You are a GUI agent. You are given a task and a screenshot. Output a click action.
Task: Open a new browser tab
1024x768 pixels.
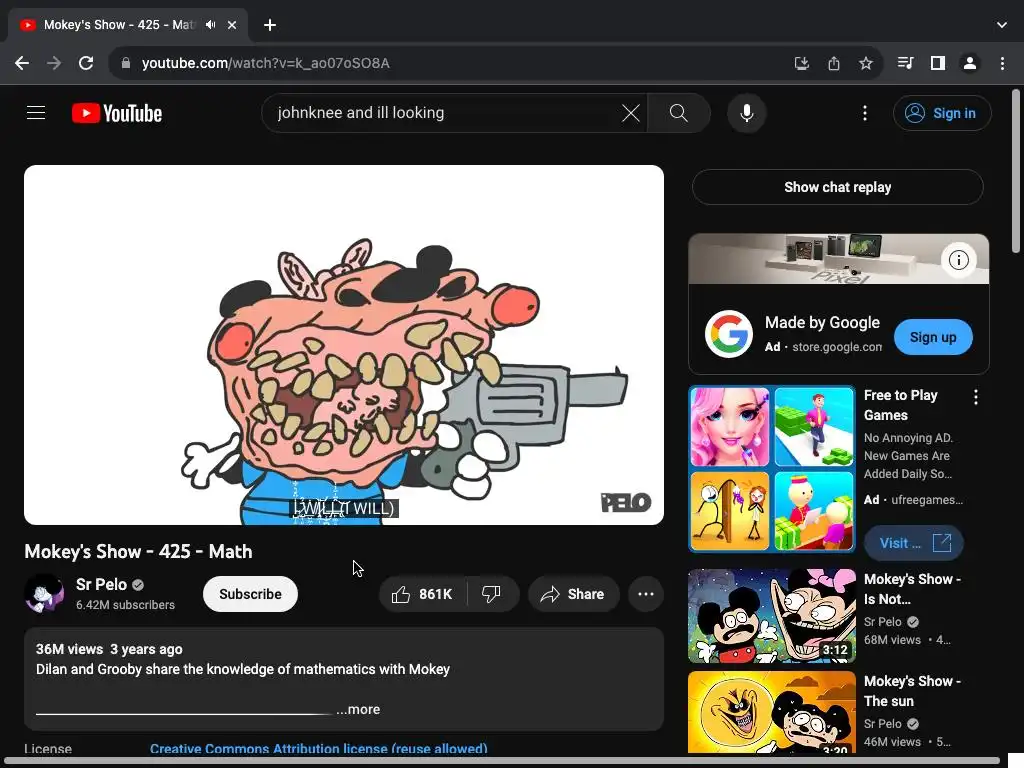pyautogui.click(x=270, y=25)
